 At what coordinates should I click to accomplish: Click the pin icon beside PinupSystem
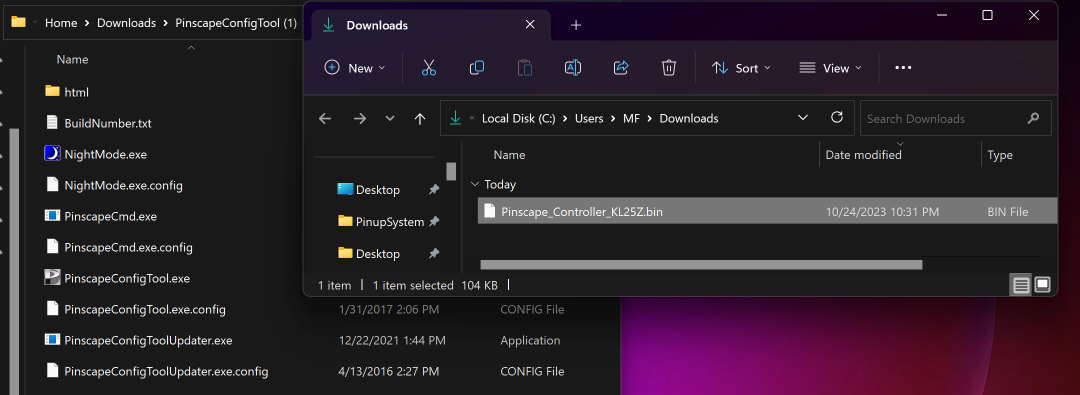[x=434, y=222]
